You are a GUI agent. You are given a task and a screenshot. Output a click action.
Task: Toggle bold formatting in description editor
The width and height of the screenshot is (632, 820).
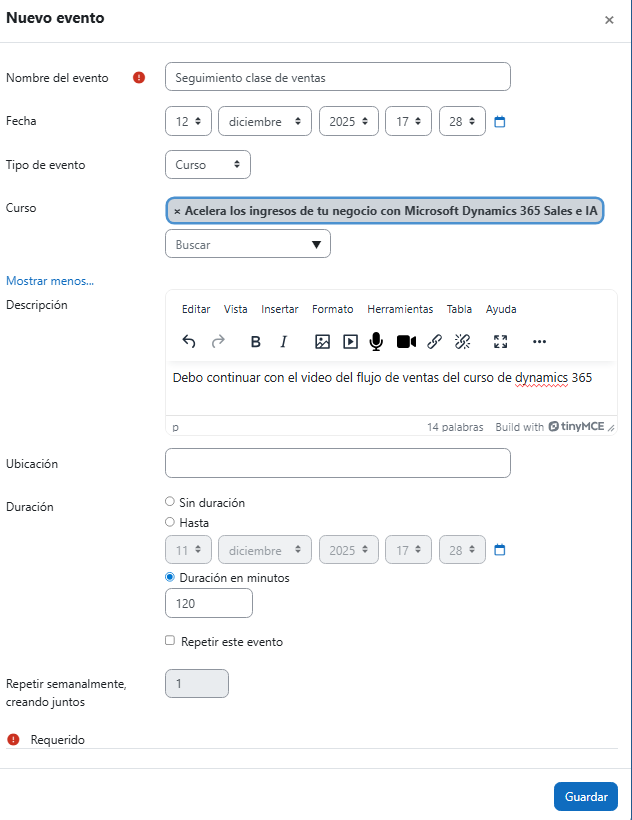pyautogui.click(x=256, y=341)
